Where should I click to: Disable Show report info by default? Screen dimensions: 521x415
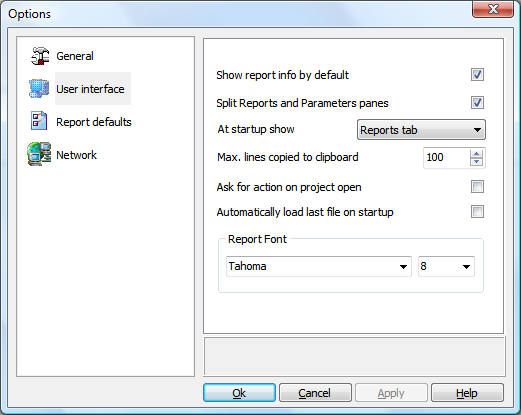click(477, 75)
